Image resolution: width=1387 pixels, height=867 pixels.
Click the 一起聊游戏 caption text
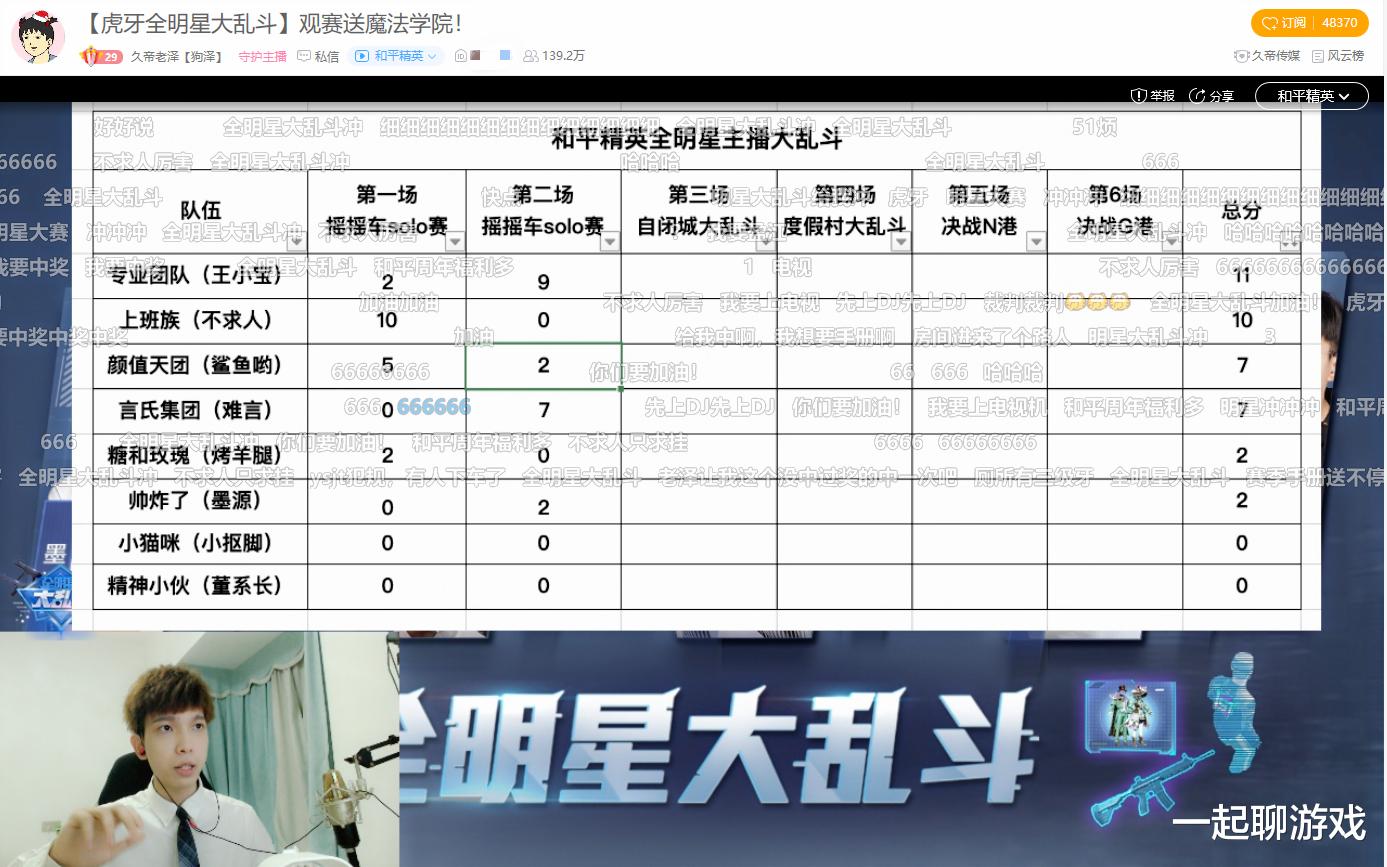coord(1268,823)
